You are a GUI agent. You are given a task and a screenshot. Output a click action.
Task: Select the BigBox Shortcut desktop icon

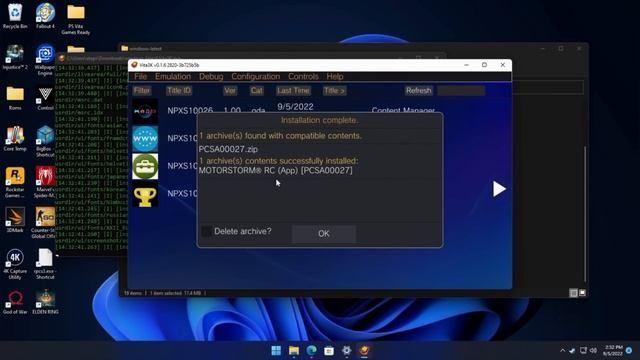click(45, 142)
